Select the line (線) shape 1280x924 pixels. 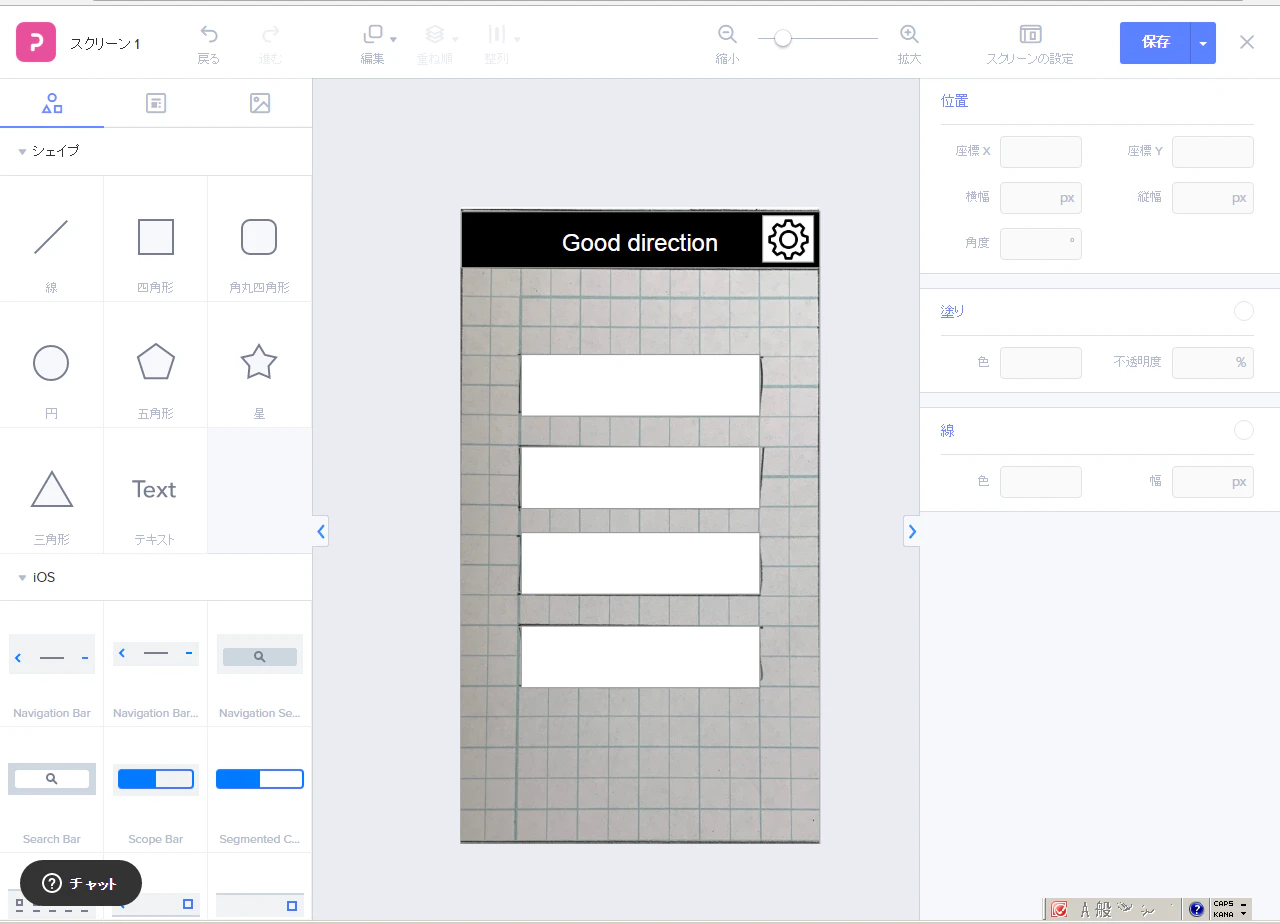51,238
